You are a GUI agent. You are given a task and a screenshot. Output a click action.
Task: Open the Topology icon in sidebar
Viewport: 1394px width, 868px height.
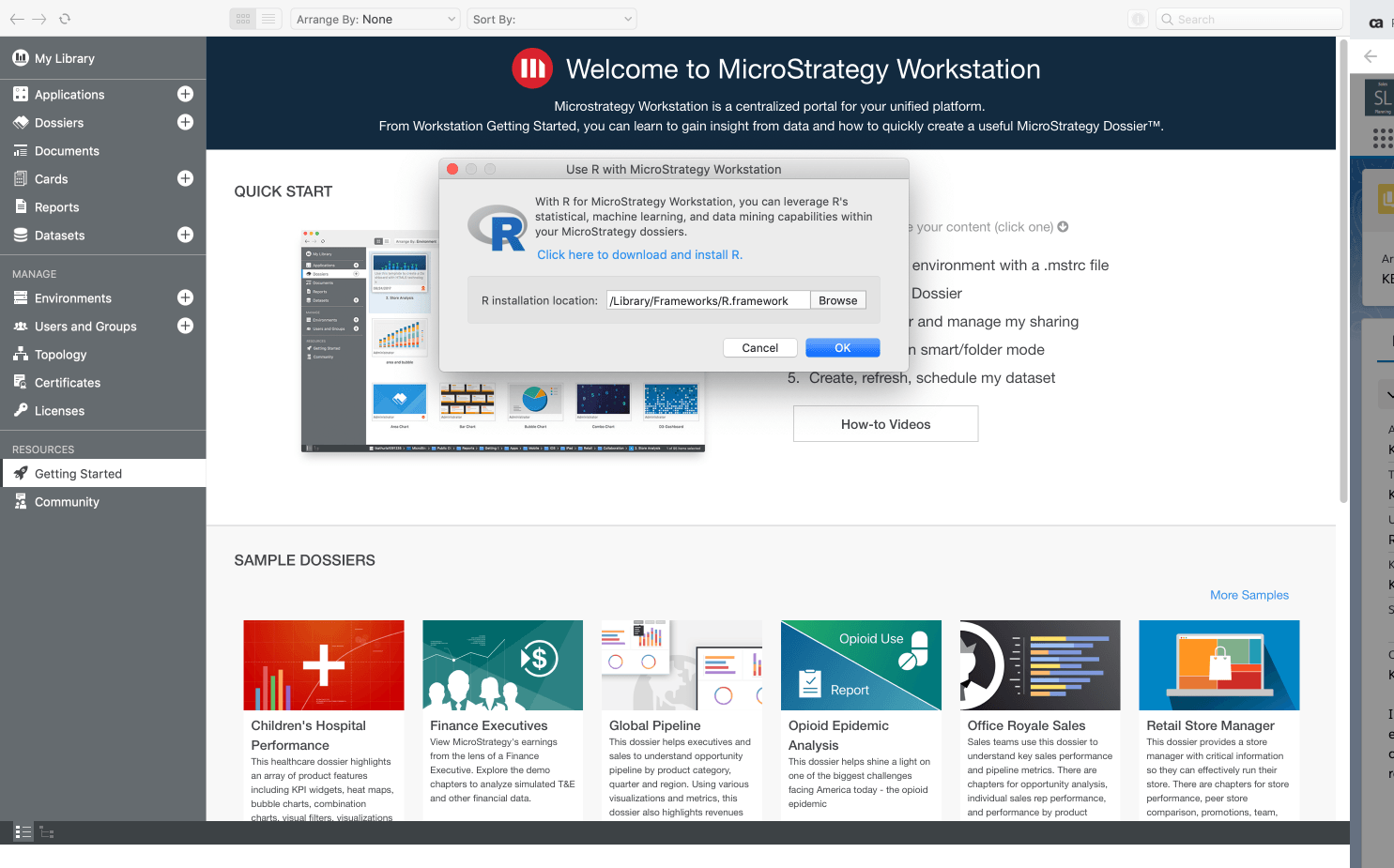[x=21, y=354]
